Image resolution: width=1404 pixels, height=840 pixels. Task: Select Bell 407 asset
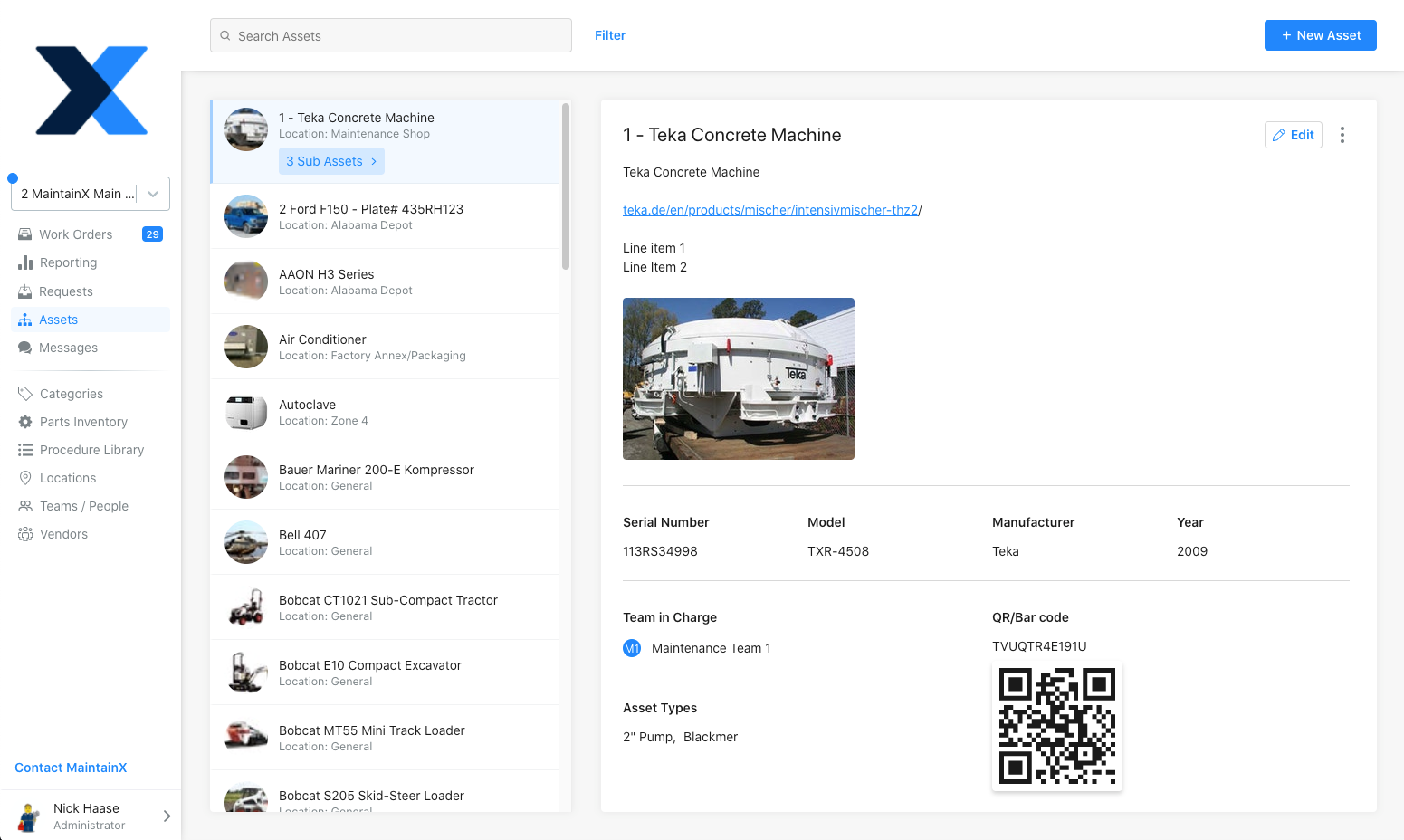click(385, 542)
